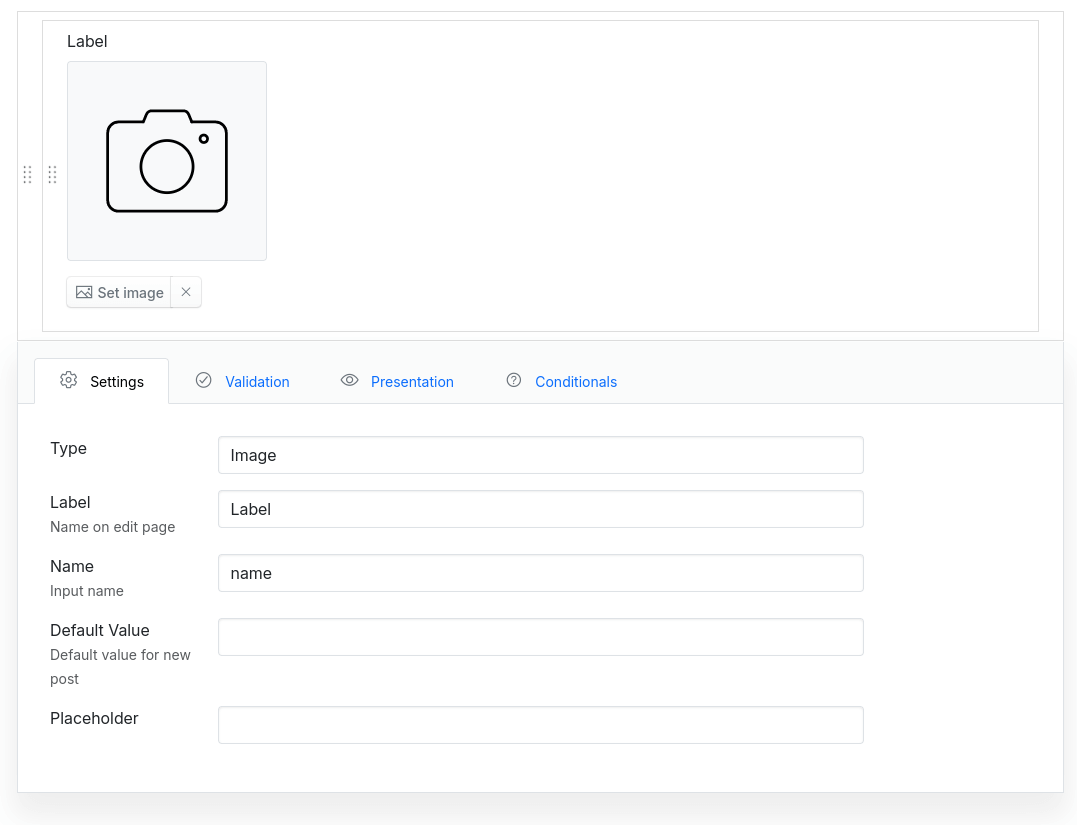Image resolution: width=1077 pixels, height=825 pixels.
Task: Click the outer drag handle dots
Action: (x=27, y=174)
